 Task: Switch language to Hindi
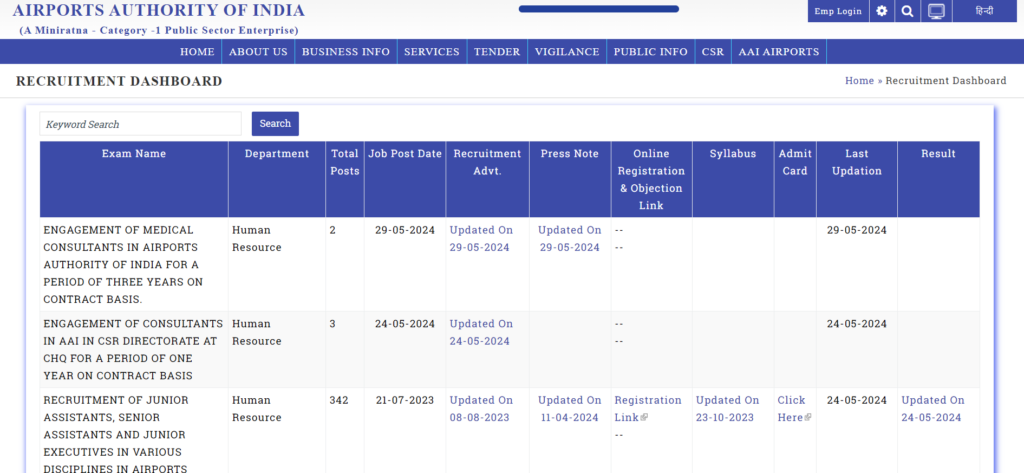click(x=985, y=11)
